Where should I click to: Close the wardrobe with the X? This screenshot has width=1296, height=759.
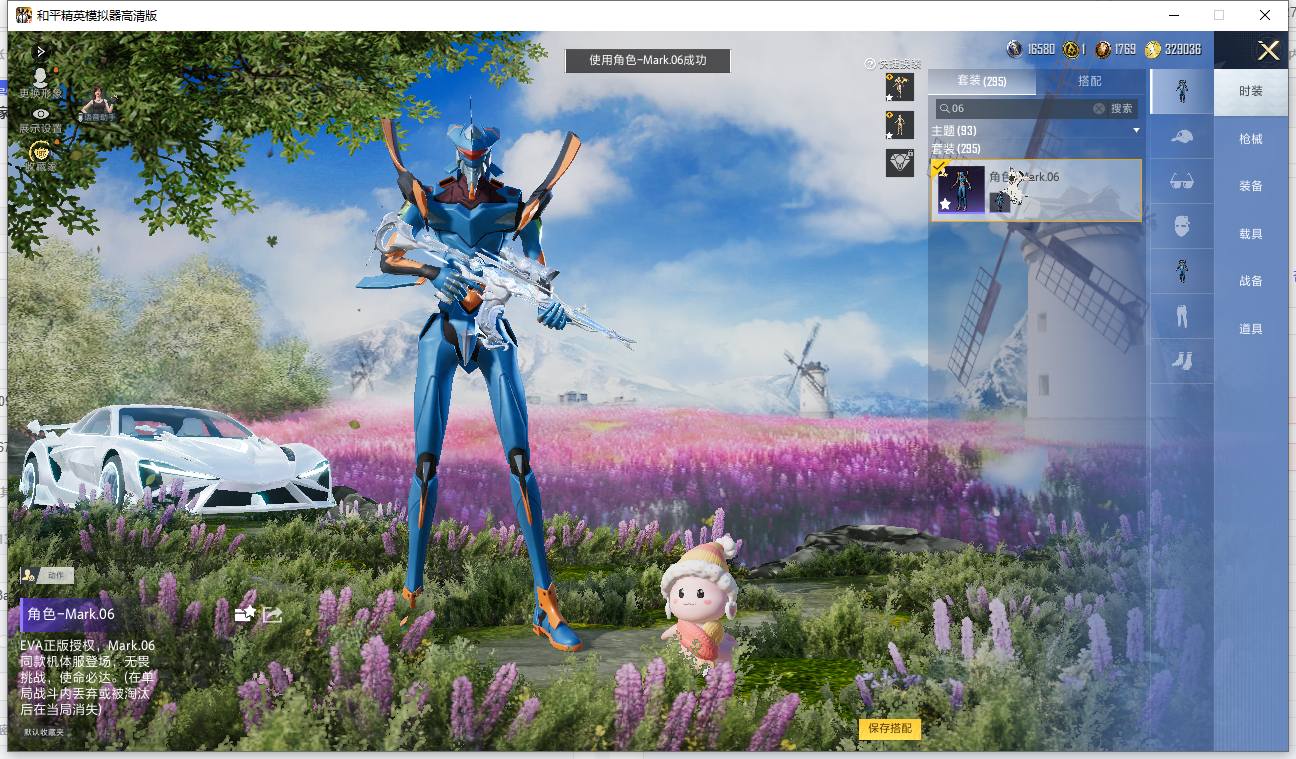(x=1268, y=51)
